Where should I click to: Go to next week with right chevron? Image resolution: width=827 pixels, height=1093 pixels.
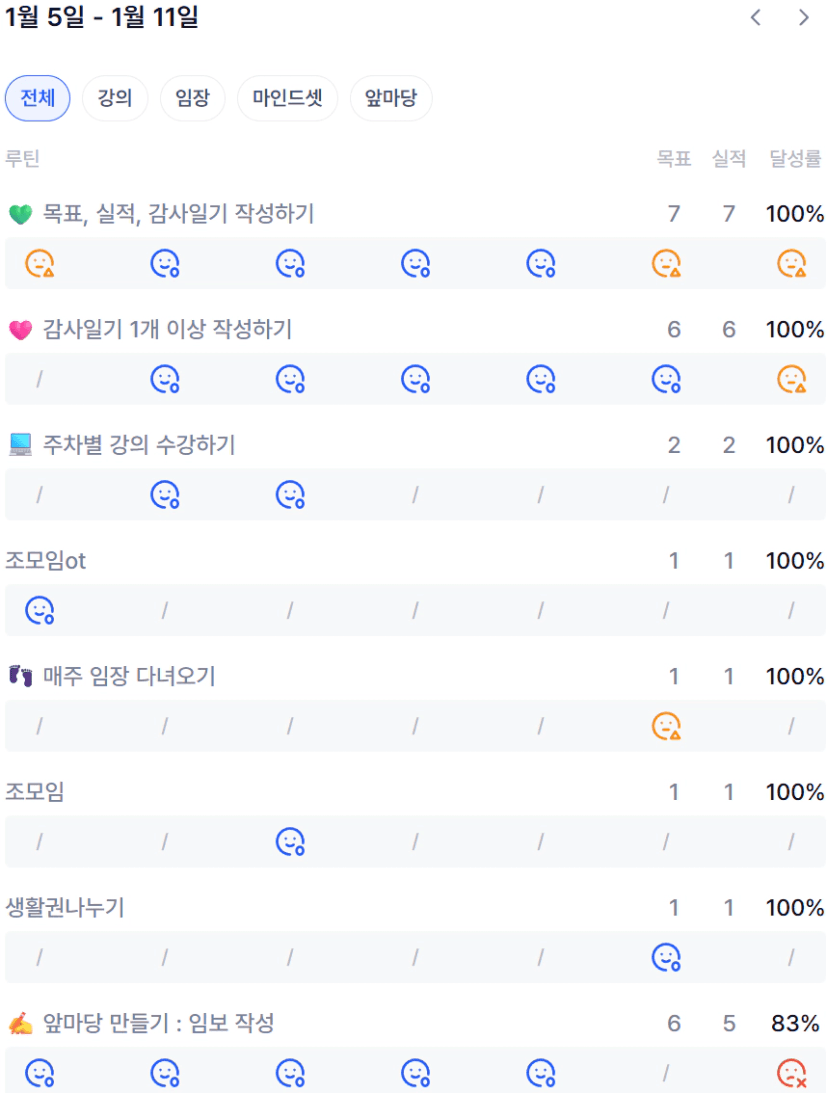(804, 18)
